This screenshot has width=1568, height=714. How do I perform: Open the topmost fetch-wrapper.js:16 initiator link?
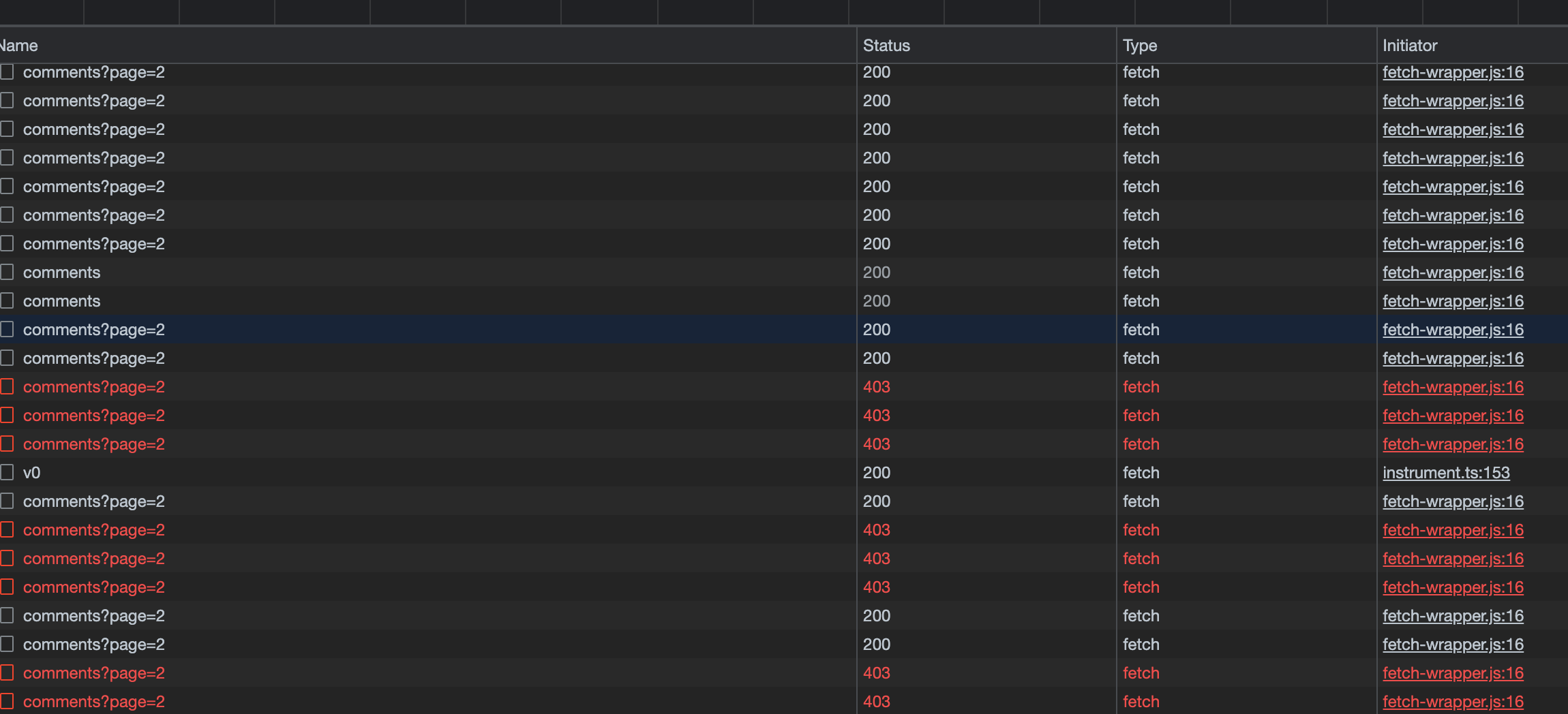click(x=1453, y=72)
